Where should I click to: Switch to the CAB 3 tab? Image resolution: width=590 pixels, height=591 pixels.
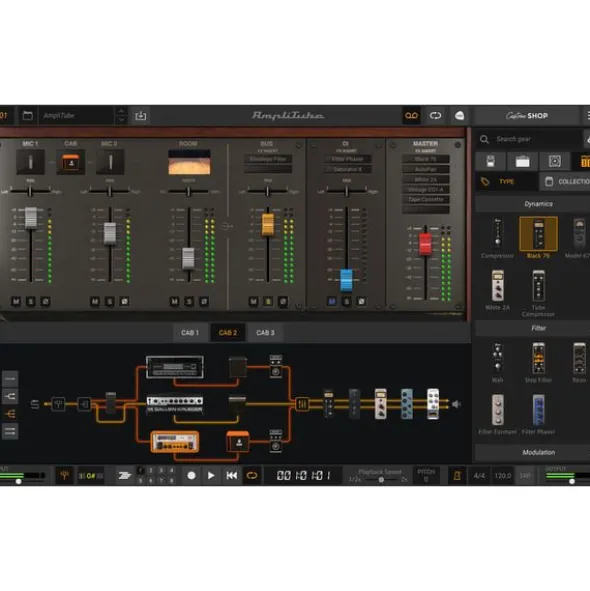click(x=265, y=333)
